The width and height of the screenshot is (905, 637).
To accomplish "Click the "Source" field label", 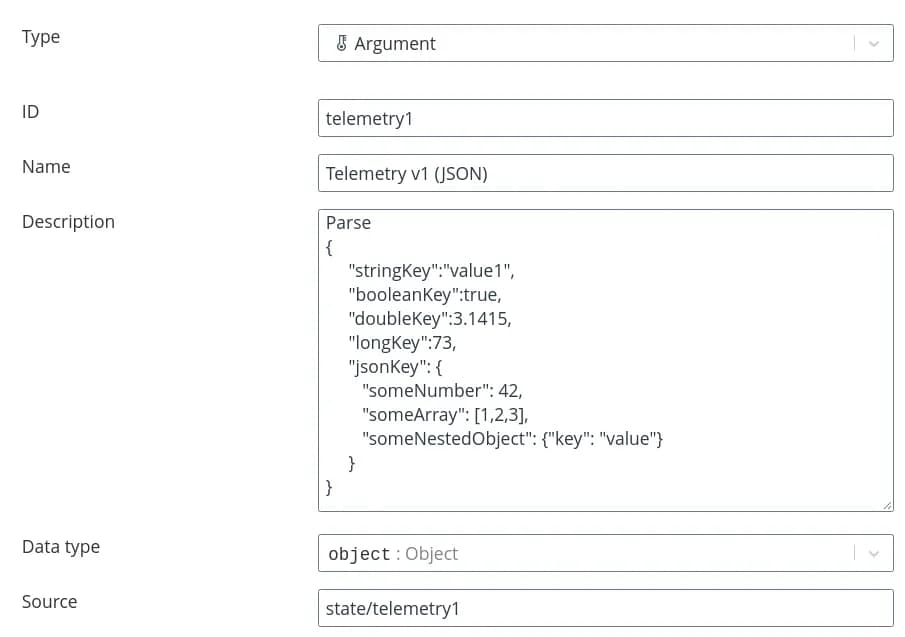I will (49, 602).
